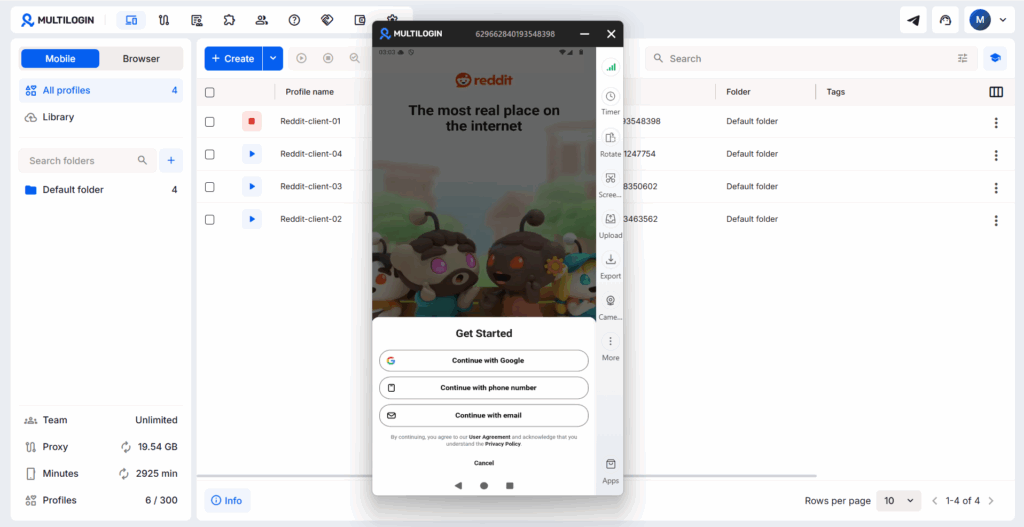
Task: Open the scripts/automation icon in top navigation
Action: pyautogui.click(x=197, y=20)
